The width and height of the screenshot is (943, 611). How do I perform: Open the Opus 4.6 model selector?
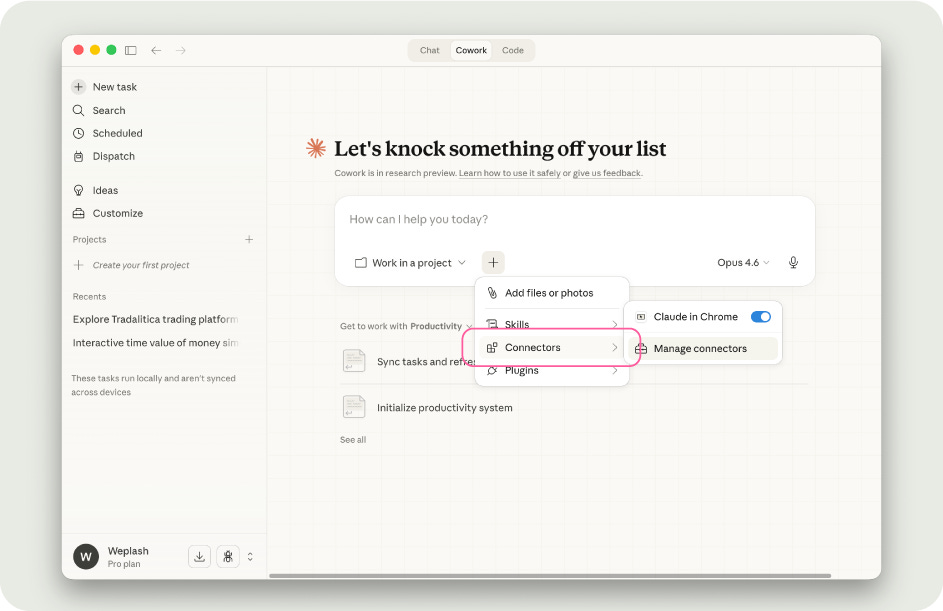click(743, 263)
